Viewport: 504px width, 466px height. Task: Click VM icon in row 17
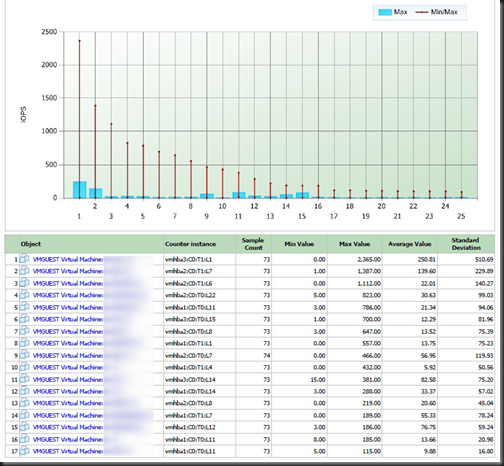(x=25, y=451)
